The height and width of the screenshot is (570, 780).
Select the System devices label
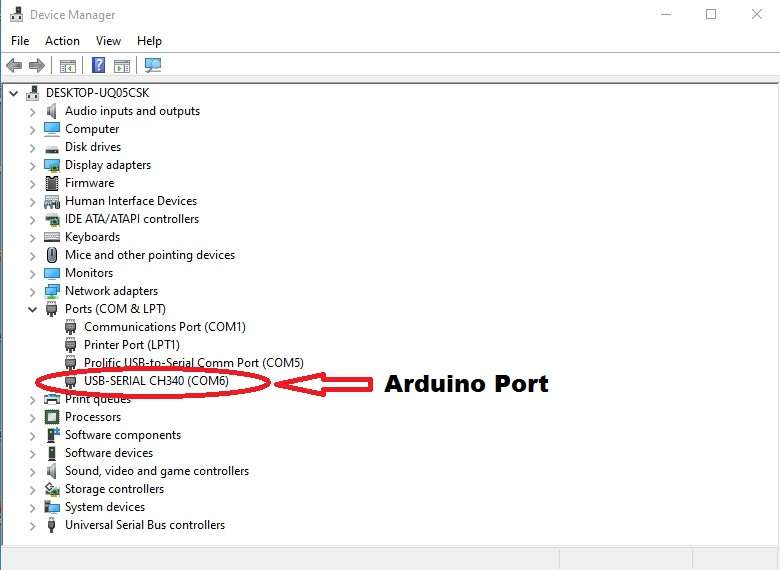(105, 507)
